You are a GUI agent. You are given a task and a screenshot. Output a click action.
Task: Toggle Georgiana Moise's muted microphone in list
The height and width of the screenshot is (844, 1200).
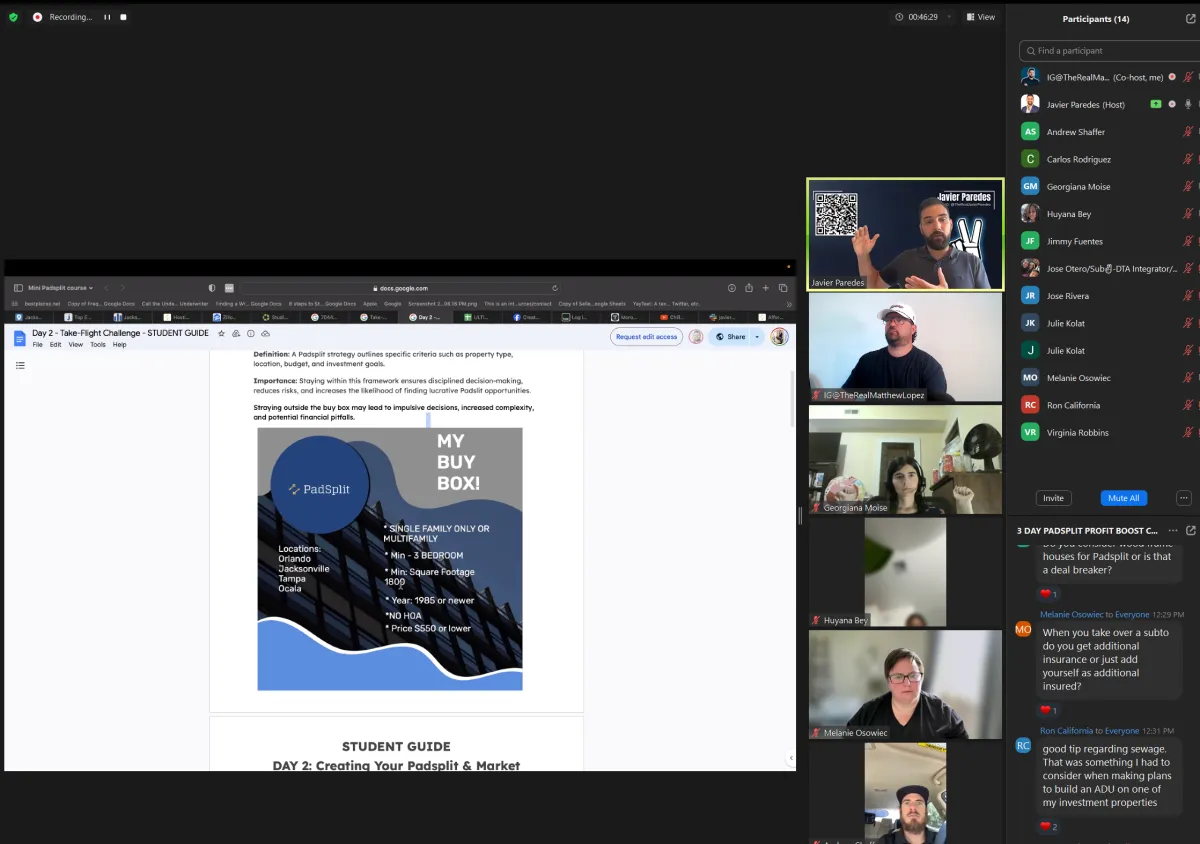pos(1188,186)
